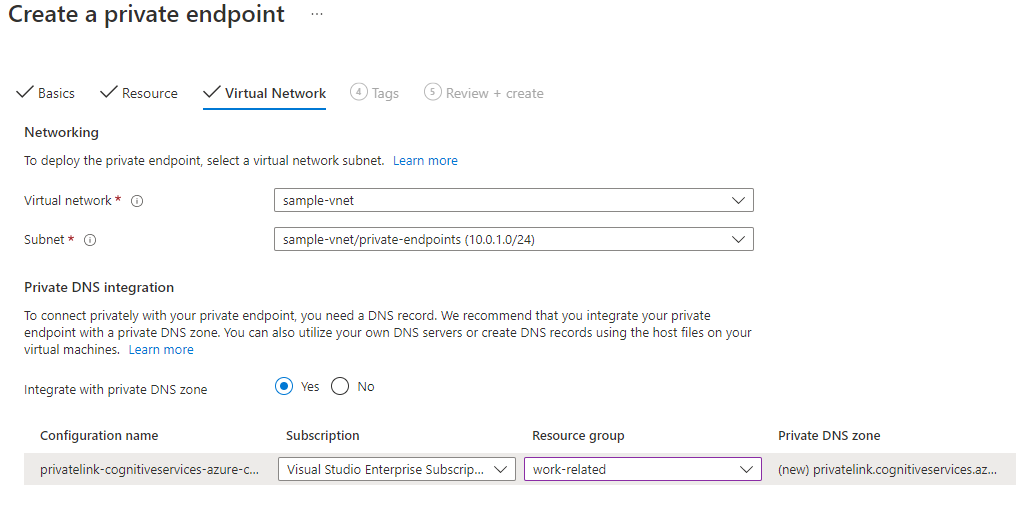This screenshot has width=1021, height=508.
Task: Click the privatelink-cognitiveservices configuration name cell
Action: (x=149, y=469)
